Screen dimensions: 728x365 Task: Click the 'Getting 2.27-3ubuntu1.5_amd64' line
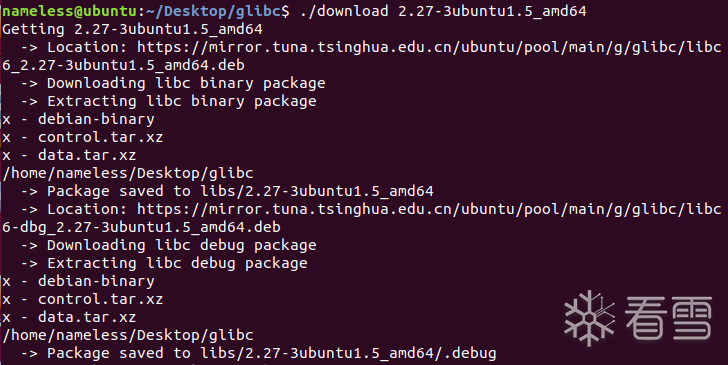click(x=132, y=29)
